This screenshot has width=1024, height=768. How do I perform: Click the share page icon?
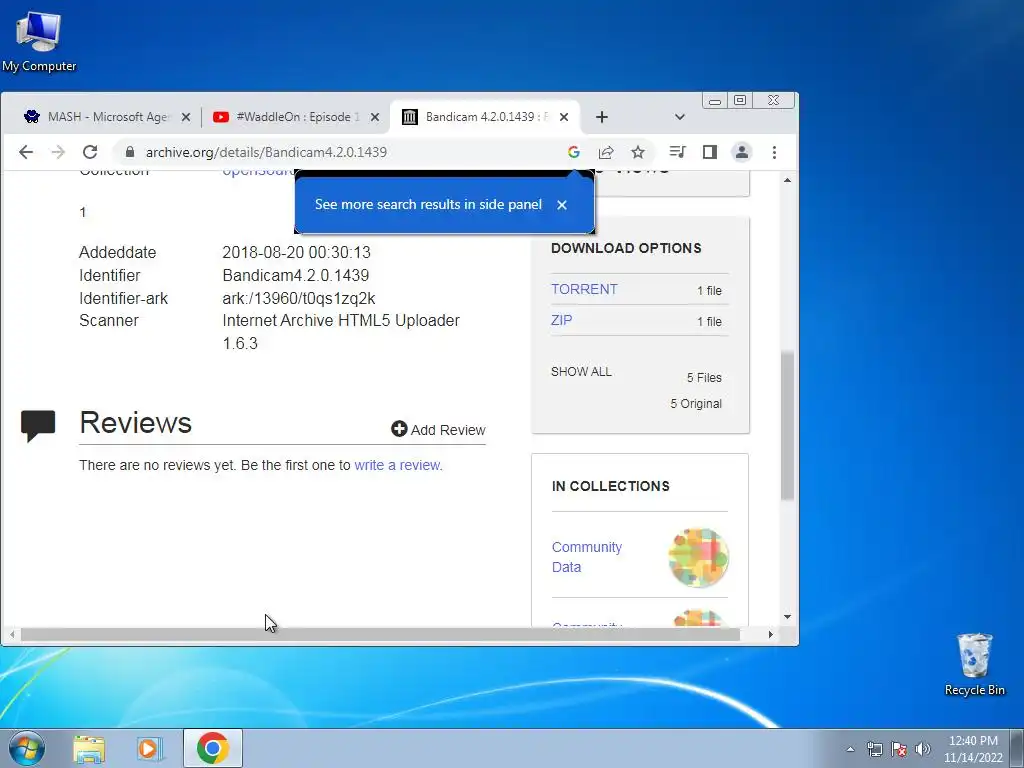click(x=606, y=152)
